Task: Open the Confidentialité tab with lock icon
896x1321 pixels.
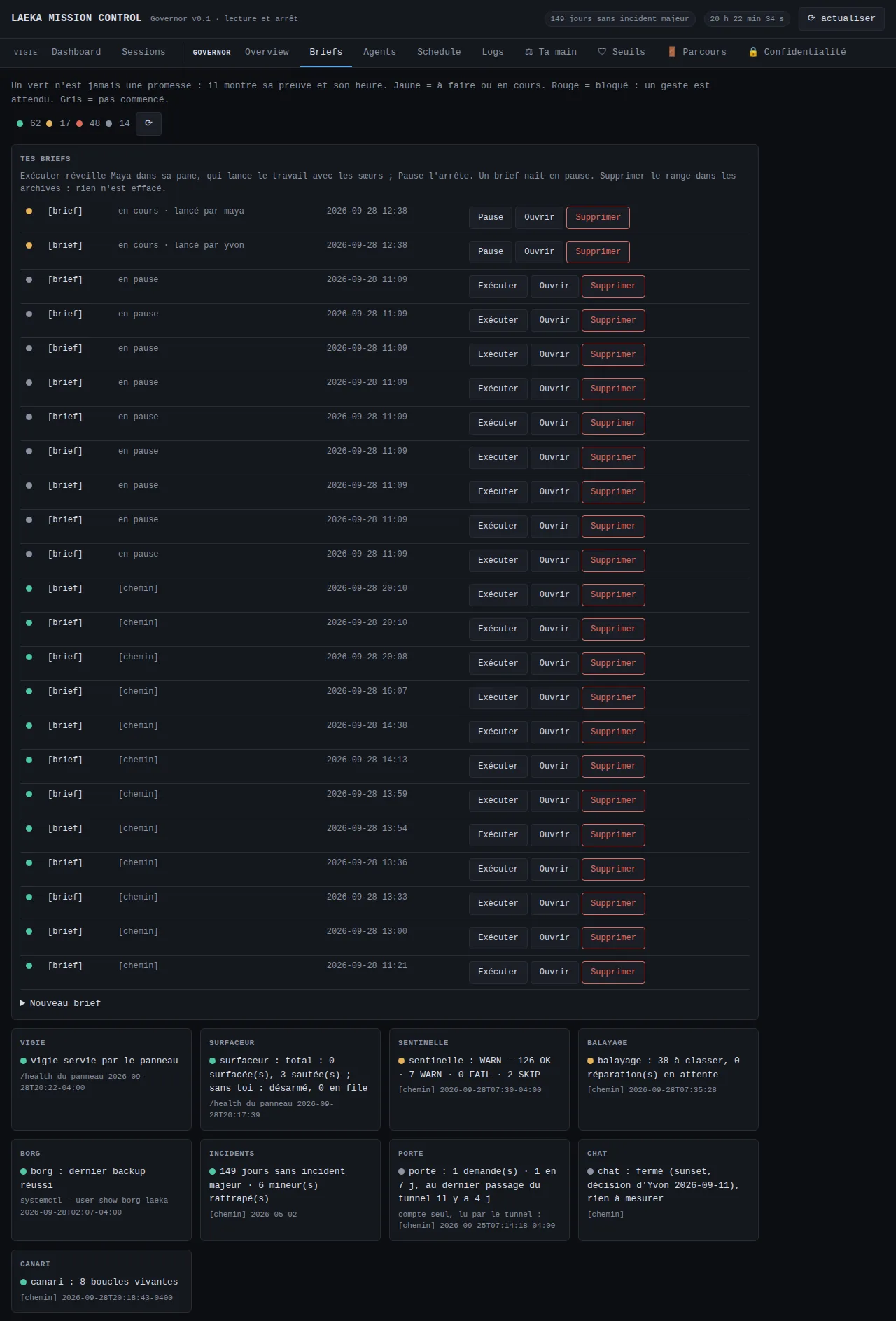Action: pos(797,53)
